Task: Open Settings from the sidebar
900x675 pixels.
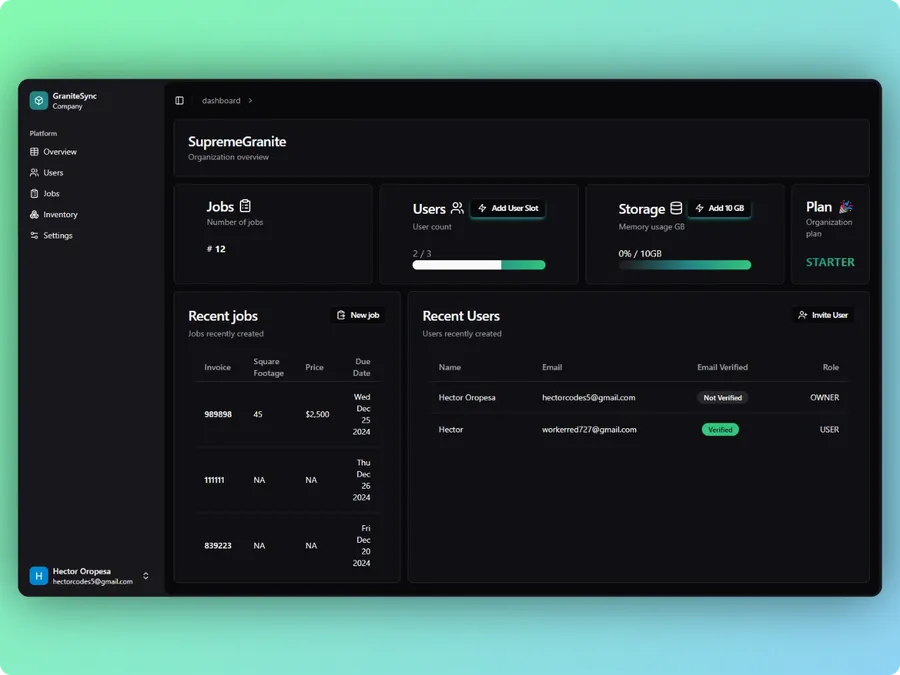Action: pos(58,236)
